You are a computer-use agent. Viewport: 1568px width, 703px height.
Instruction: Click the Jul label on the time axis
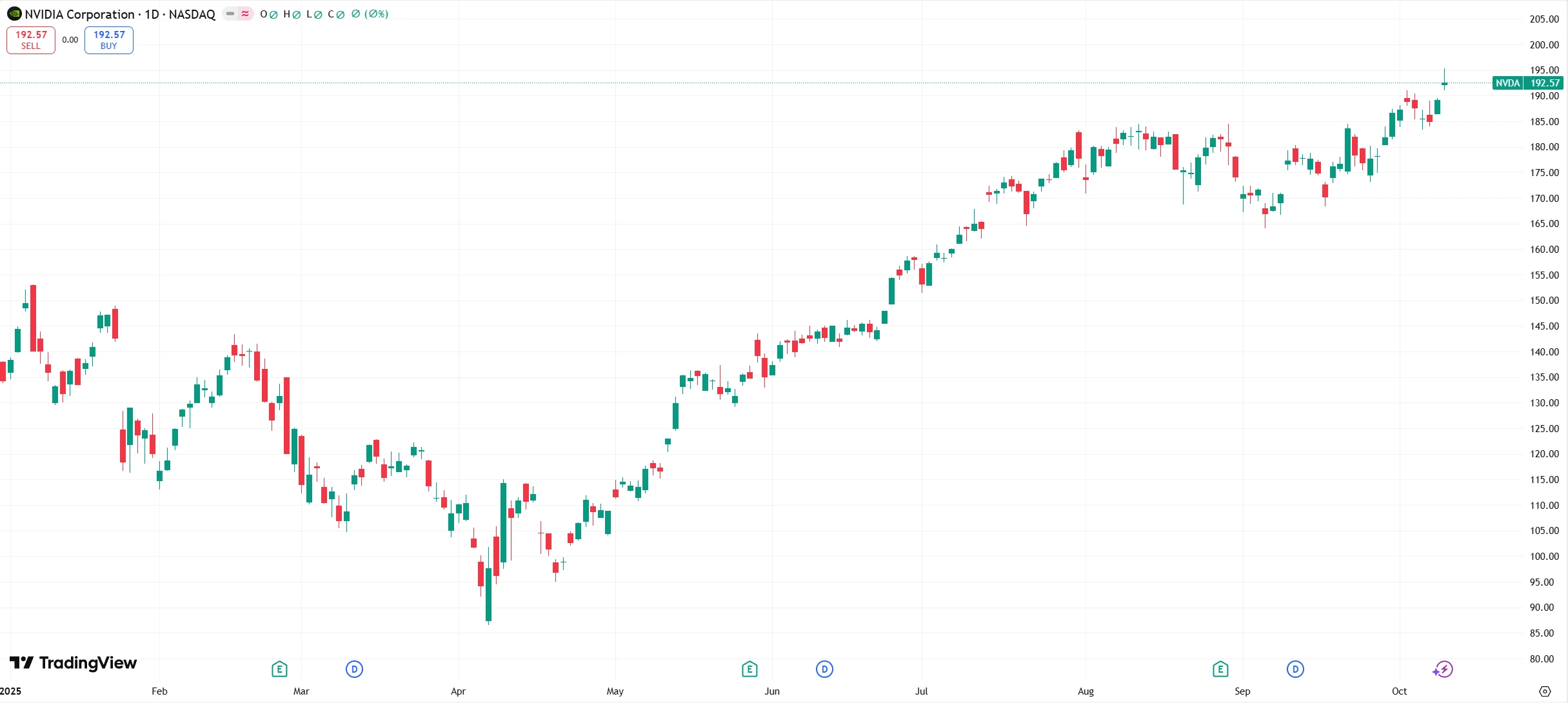click(921, 691)
